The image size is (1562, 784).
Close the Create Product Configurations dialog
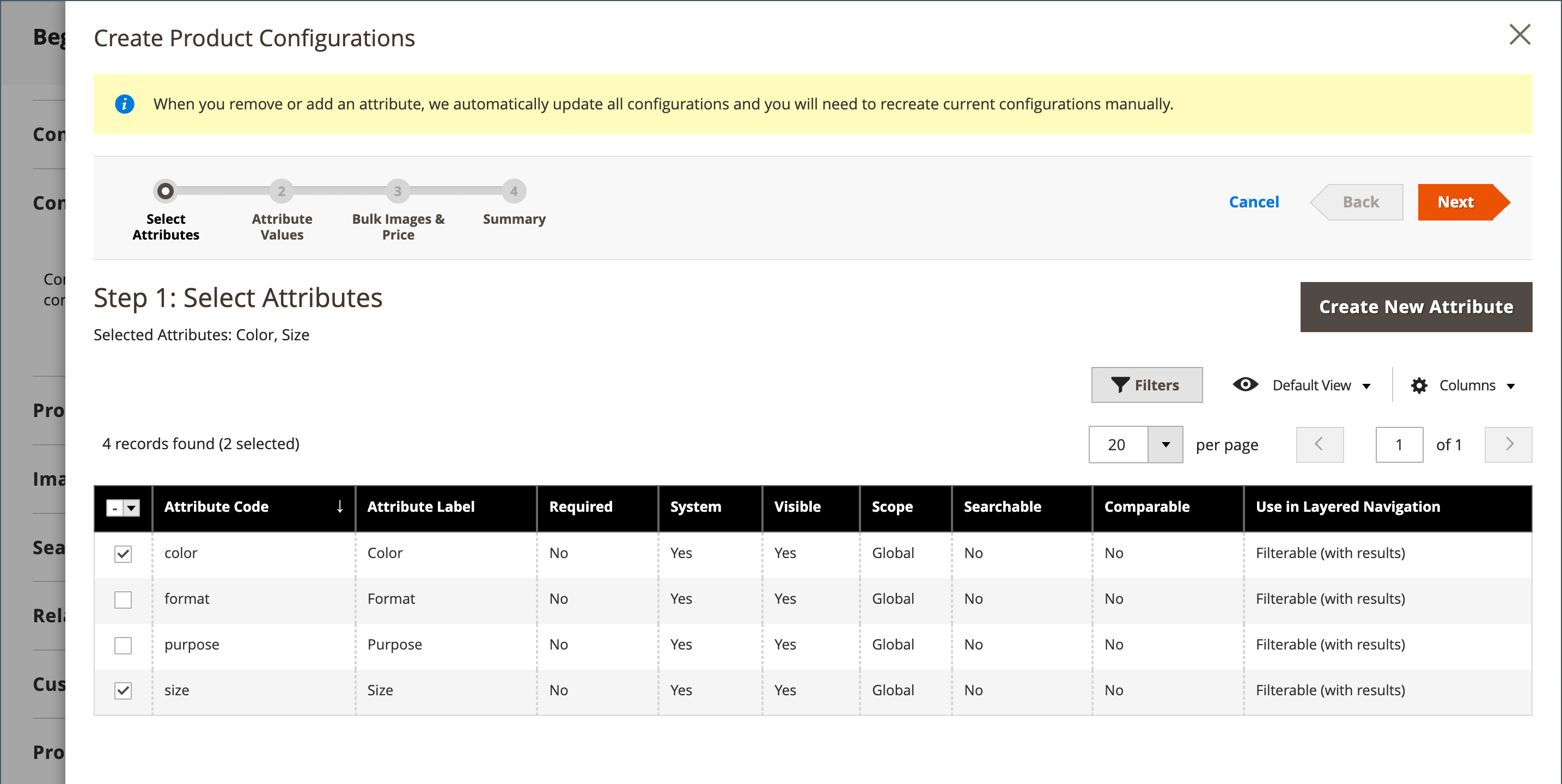pyautogui.click(x=1519, y=35)
